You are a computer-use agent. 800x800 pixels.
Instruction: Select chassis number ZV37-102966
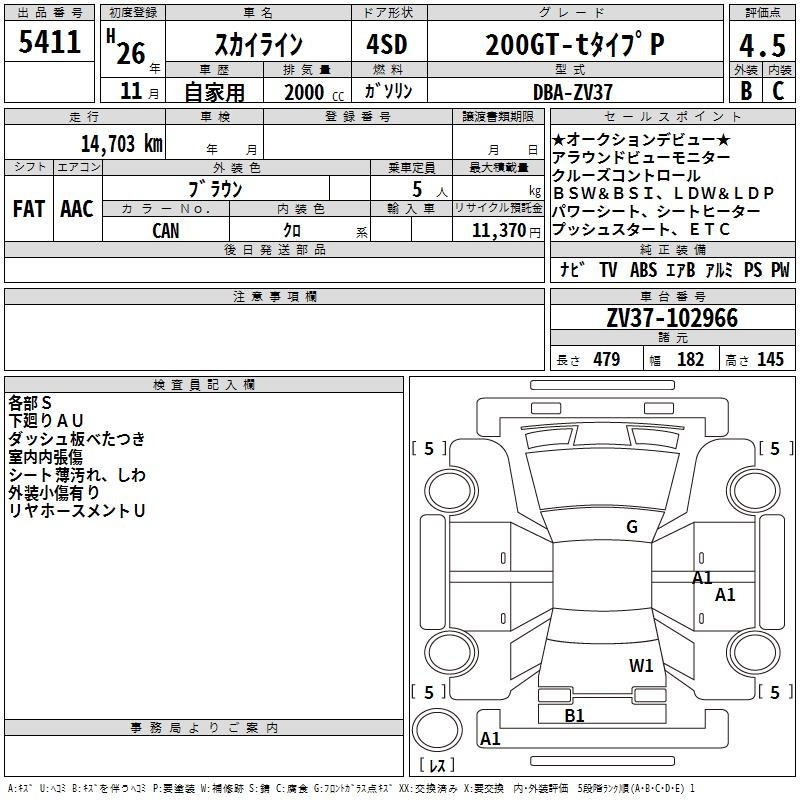(672, 318)
